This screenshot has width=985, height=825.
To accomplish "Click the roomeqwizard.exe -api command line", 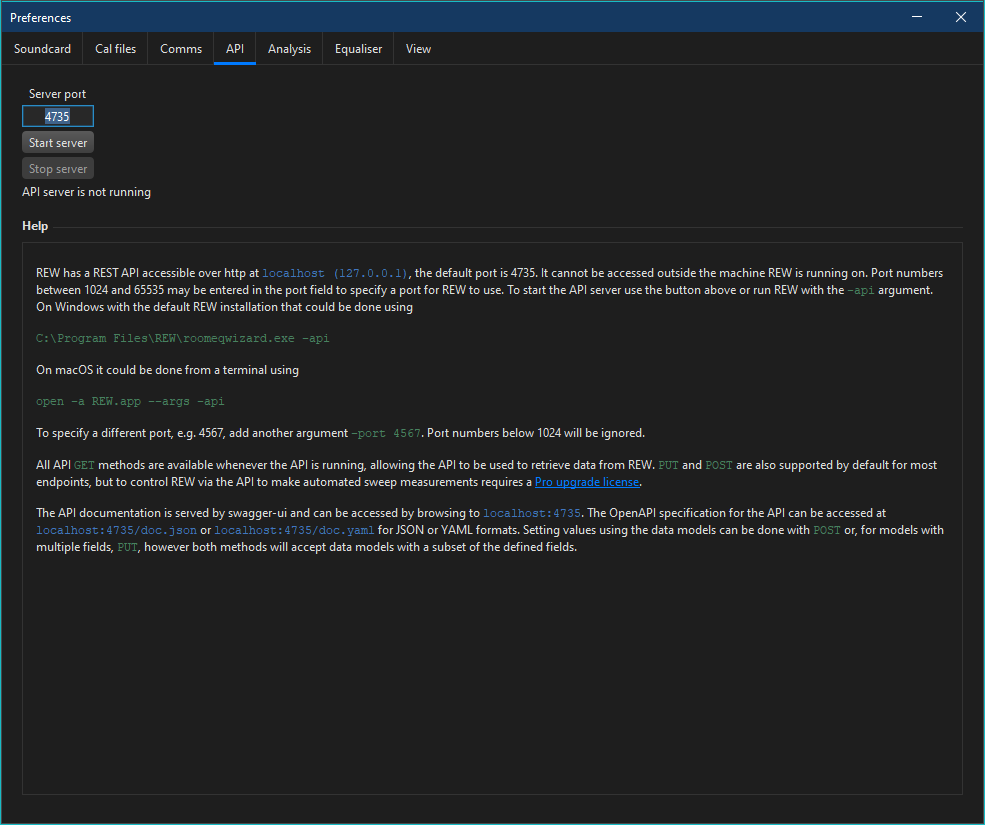I will (183, 338).
